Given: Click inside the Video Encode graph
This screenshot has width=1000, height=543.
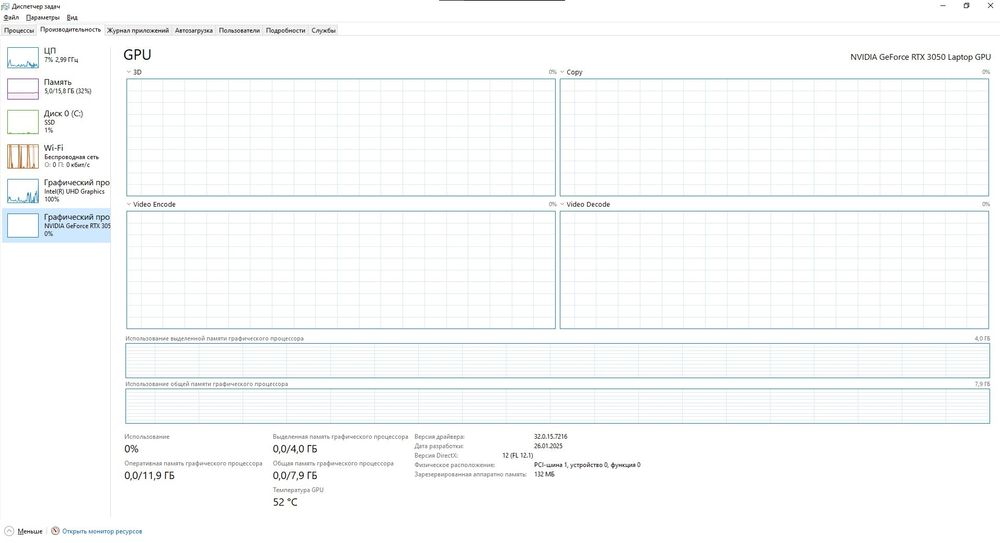Looking at the screenshot, I should click(341, 270).
